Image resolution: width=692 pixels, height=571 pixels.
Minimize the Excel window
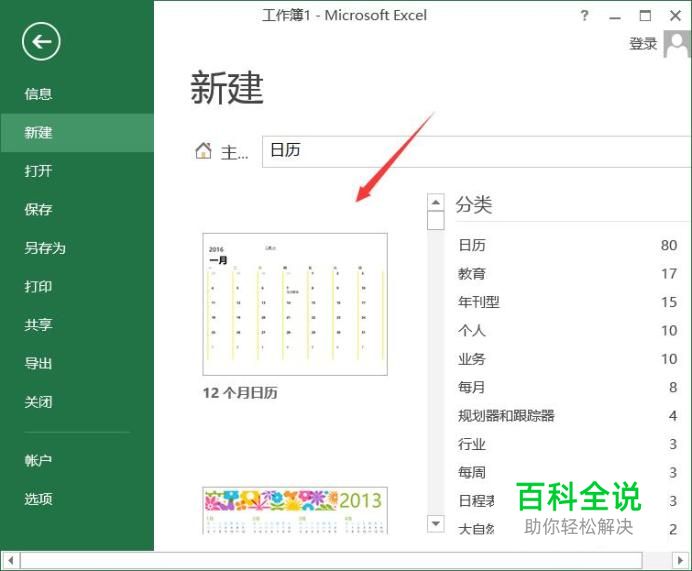coord(615,17)
